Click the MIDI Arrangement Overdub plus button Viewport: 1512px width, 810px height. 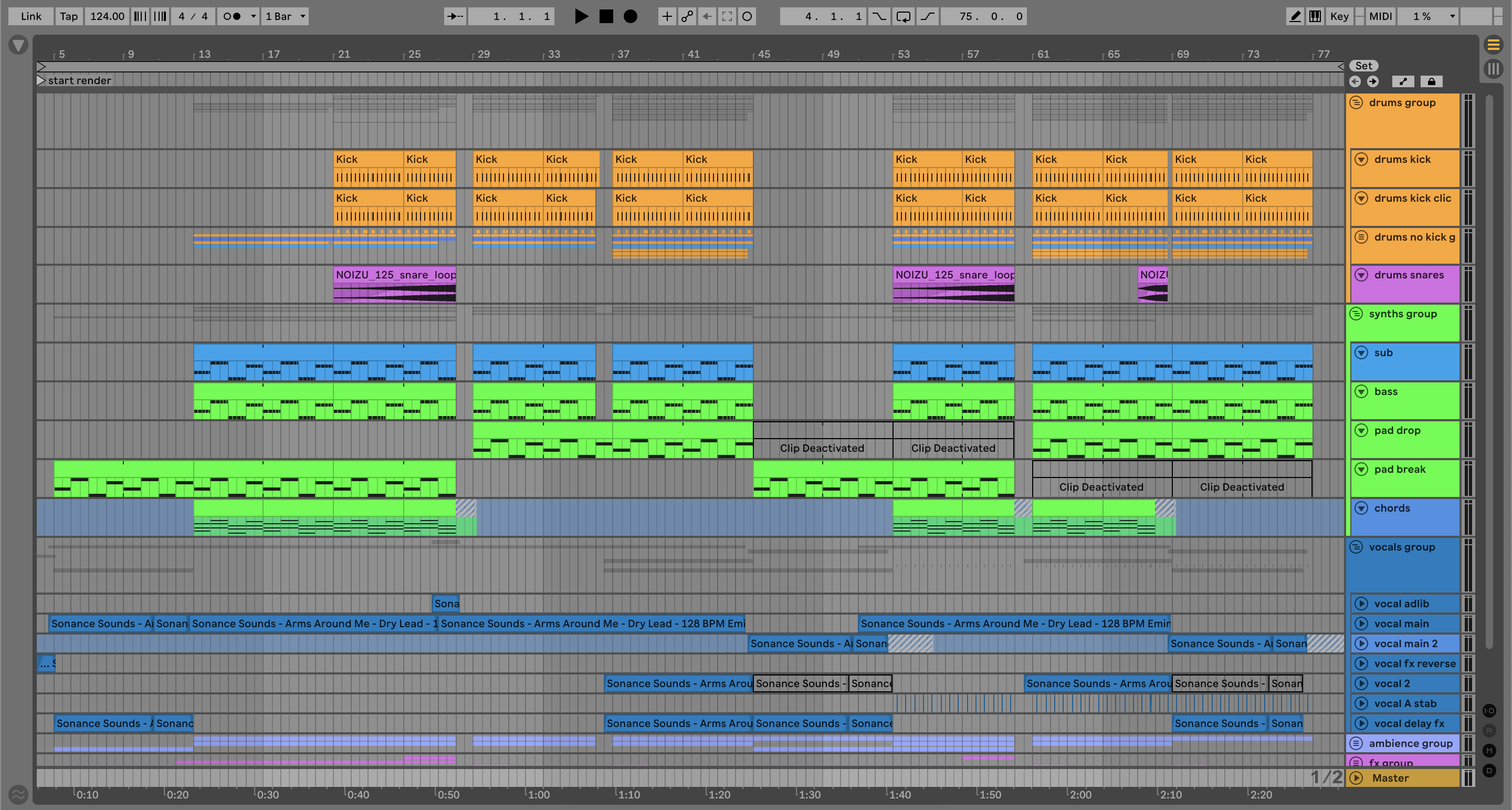click(x=667, y=16)
